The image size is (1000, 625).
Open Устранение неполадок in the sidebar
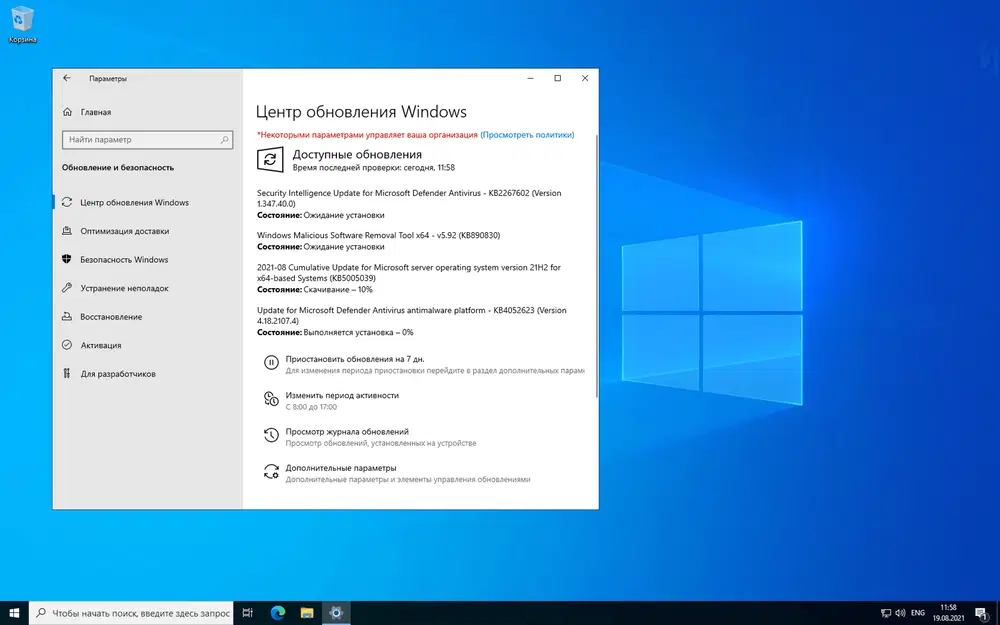pos(124,288)
